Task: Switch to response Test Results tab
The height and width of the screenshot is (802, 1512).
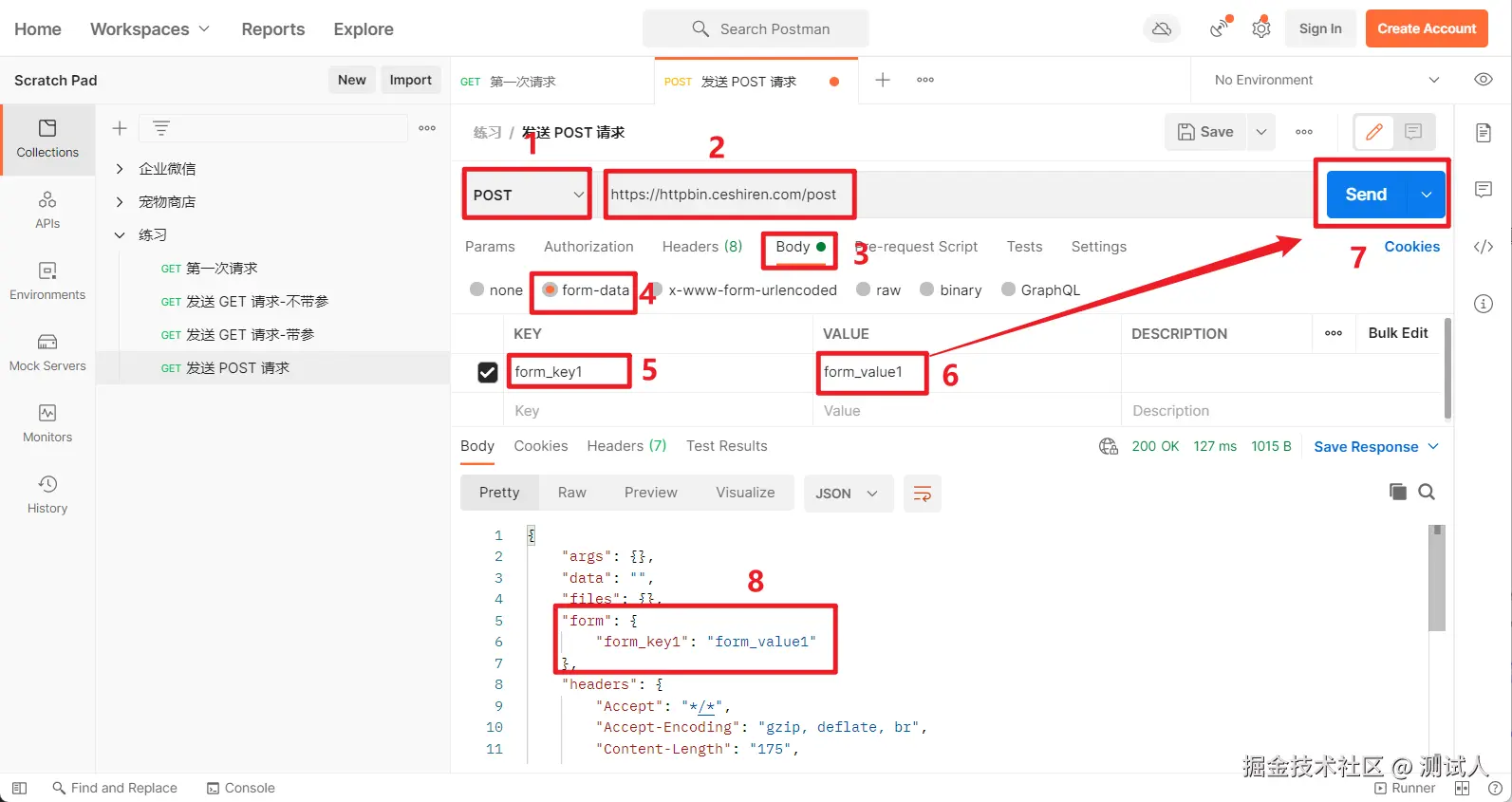Action: pos(727,446)
